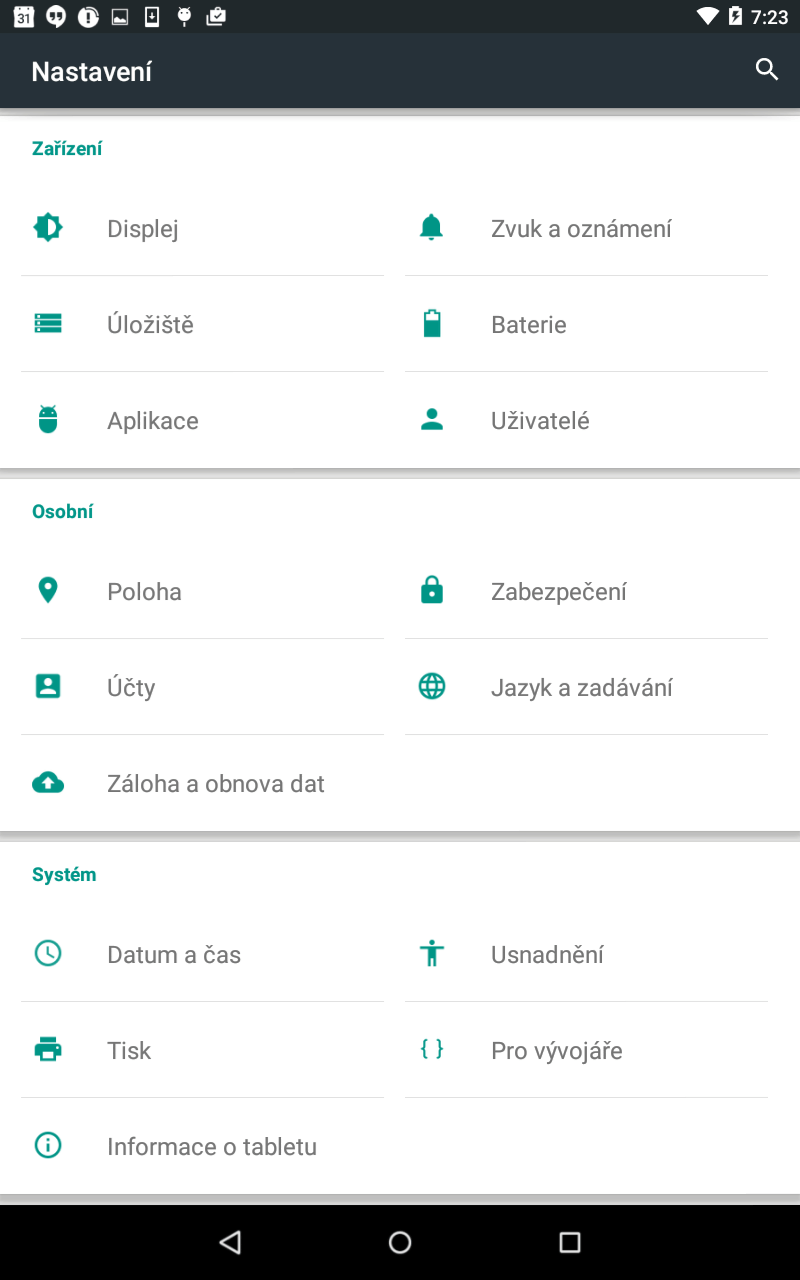This screenshot has height=1280, width=800.
Task: Tap the Android back navigation button
Action: pyautogui.click(x=230, y=1242)
